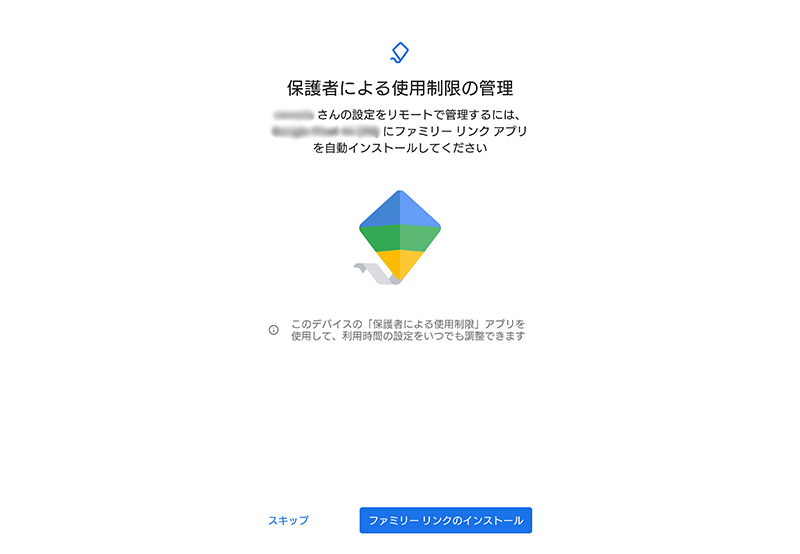Click the ファミリー リンクのインストール button
This screenshot has width=800, height=554.
coord(445,520)
